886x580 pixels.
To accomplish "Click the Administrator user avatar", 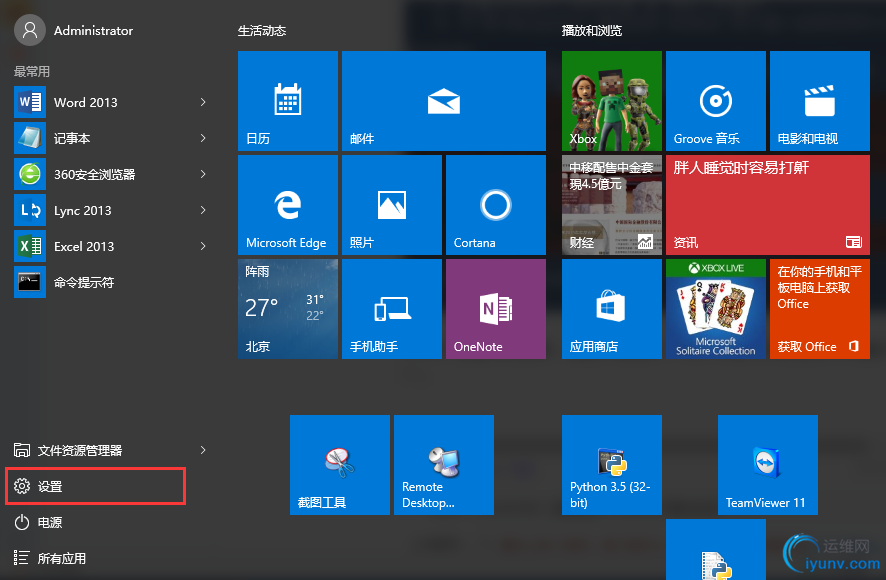I will (x=30, y=30).
